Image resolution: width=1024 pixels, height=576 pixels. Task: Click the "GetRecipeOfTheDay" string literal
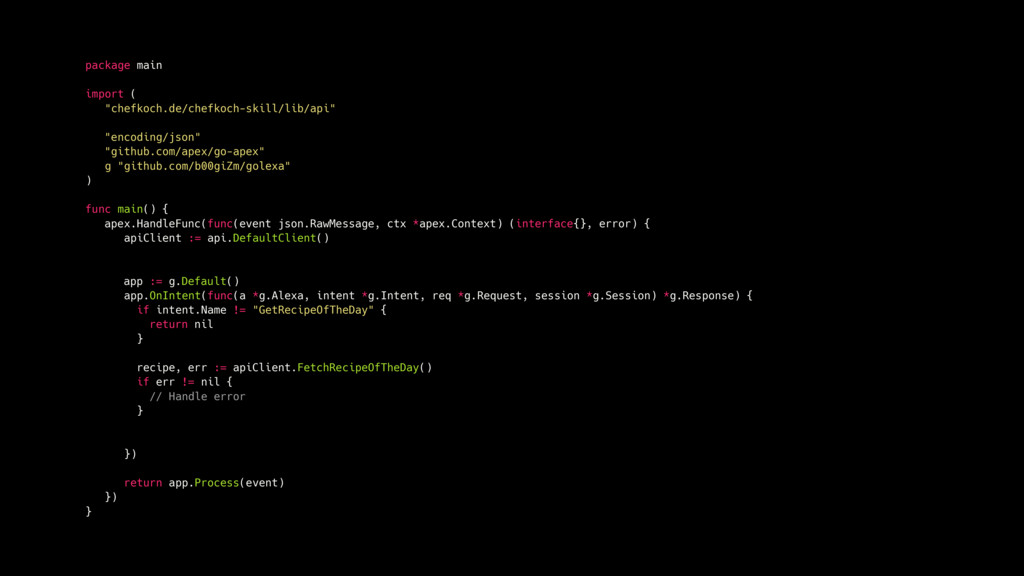pos(313,310)
